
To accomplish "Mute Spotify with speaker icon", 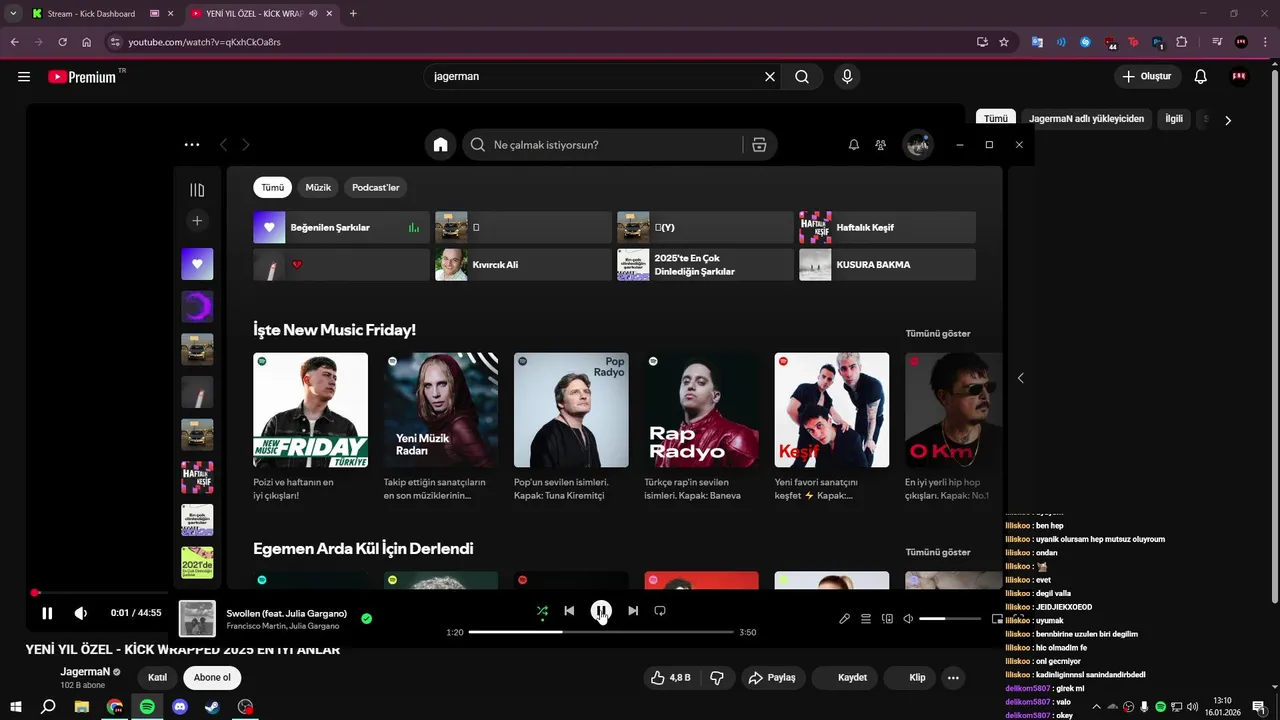I will (908, 619).
